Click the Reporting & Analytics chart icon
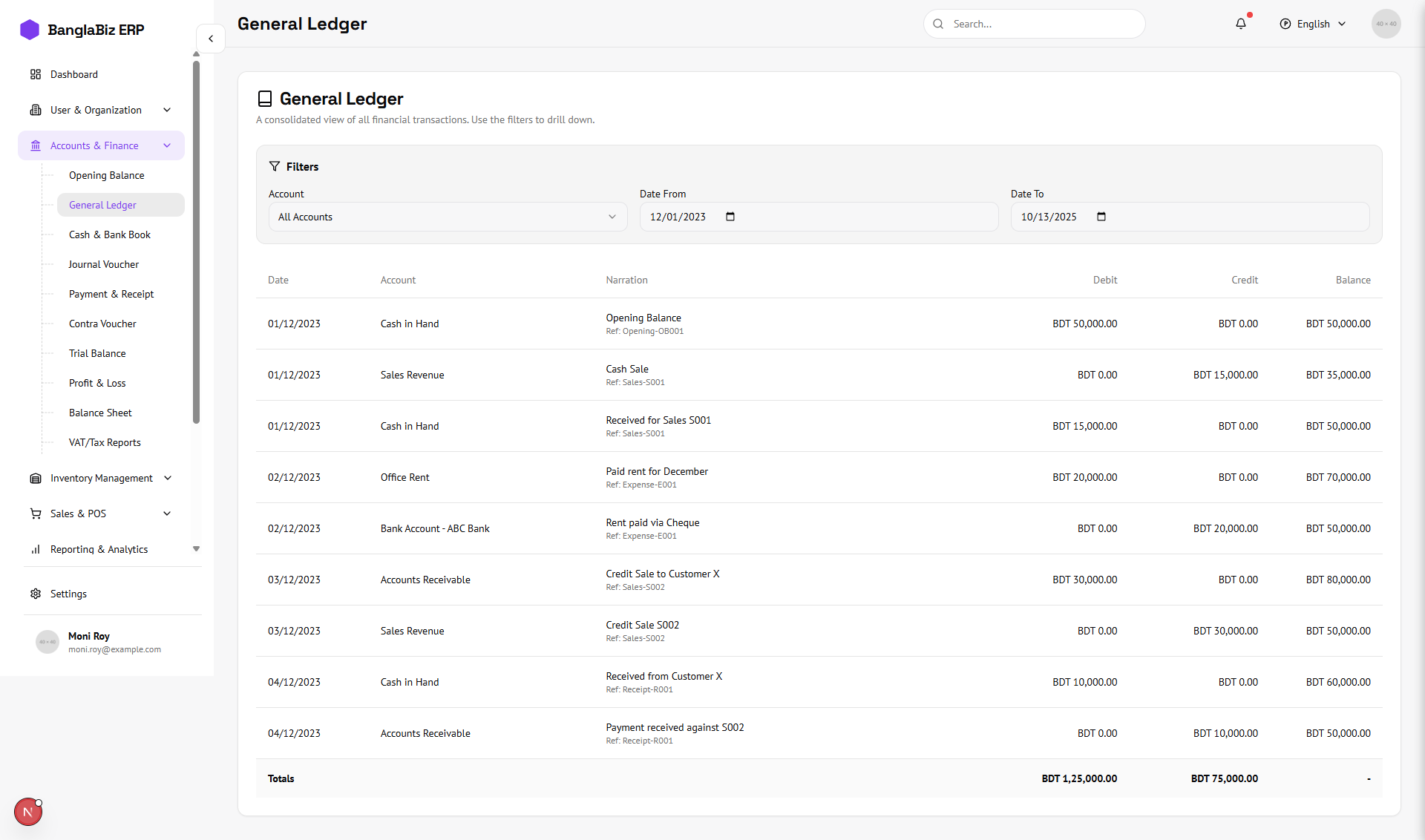1425x840 pixels. [35, 549]
